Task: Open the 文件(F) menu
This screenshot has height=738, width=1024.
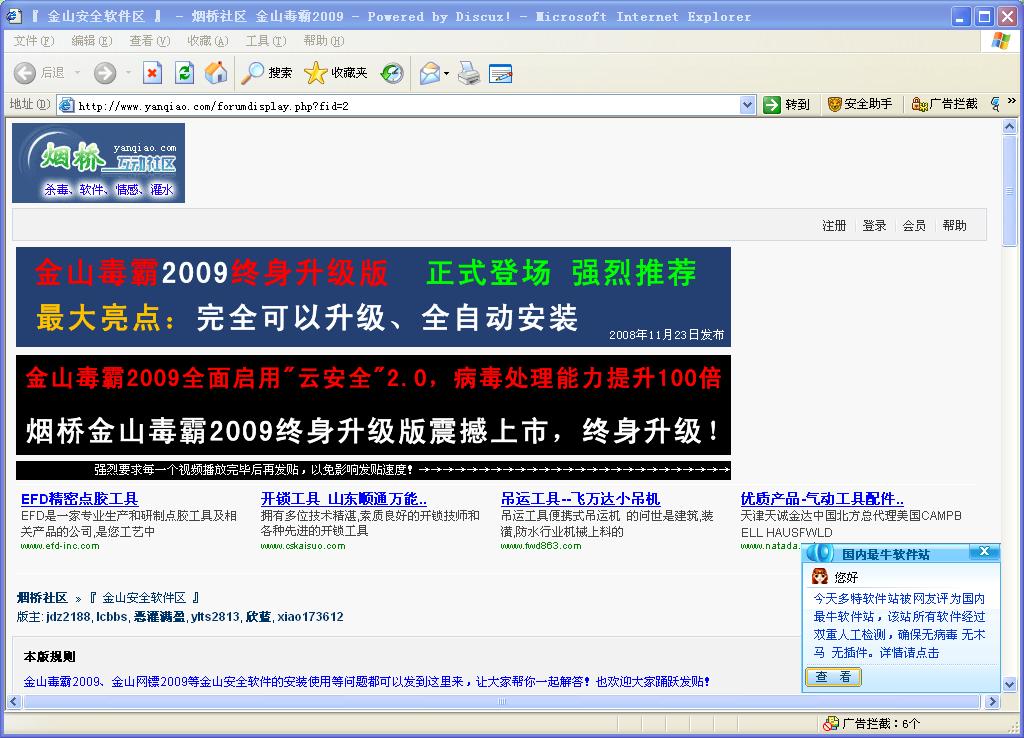Action: [33, 40]
